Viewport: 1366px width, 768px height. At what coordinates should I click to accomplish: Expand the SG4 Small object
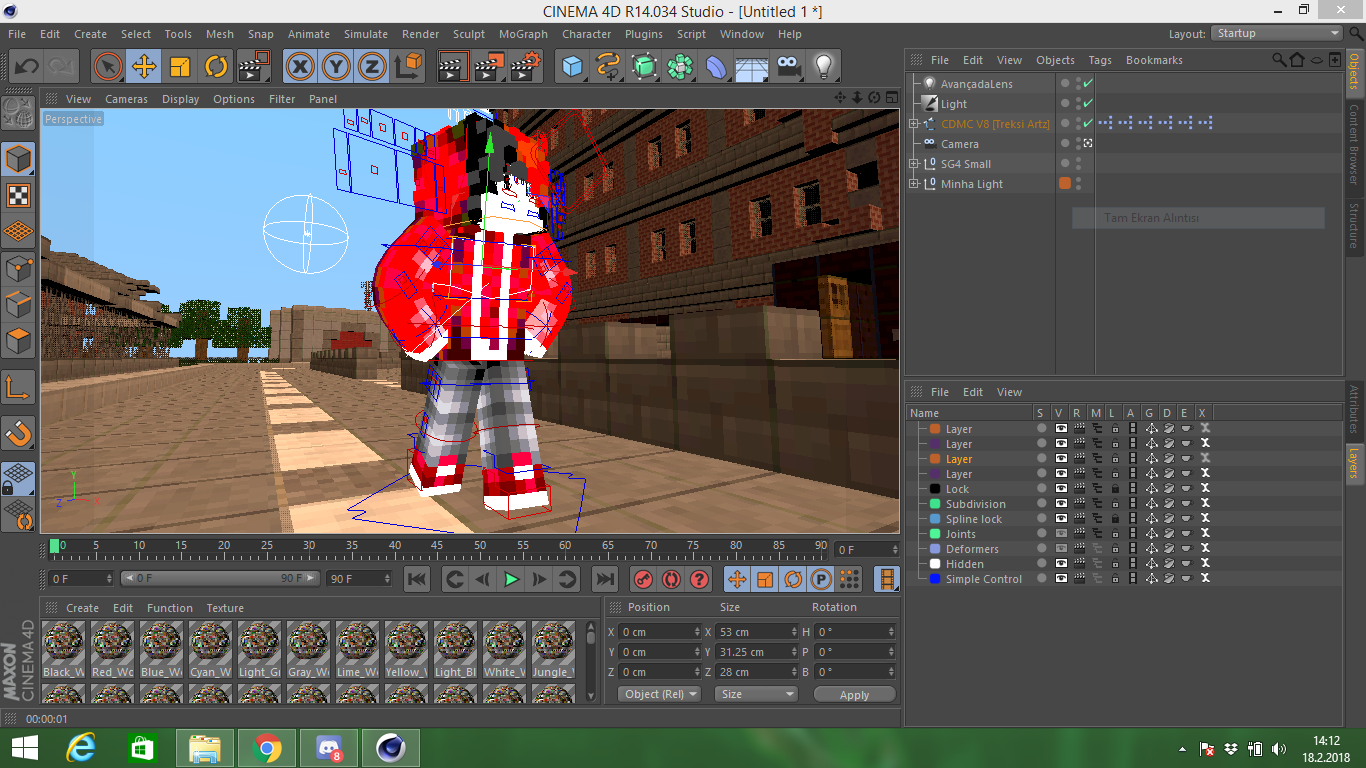(913, 164)
